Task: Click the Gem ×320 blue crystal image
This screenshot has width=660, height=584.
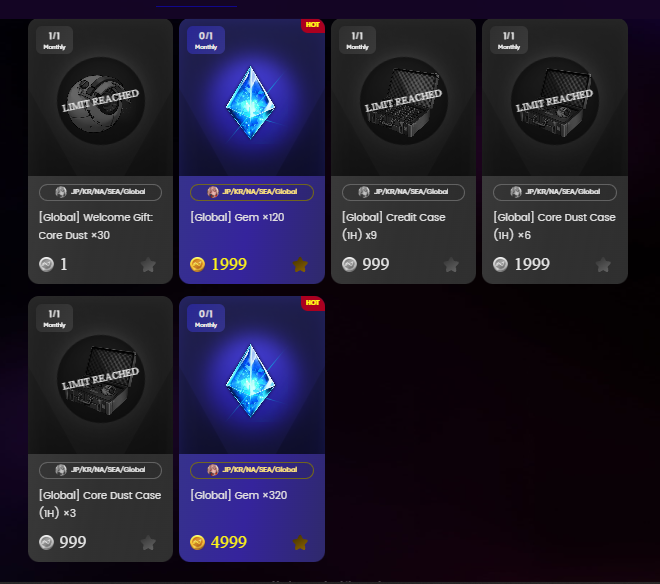Action: 250,380
